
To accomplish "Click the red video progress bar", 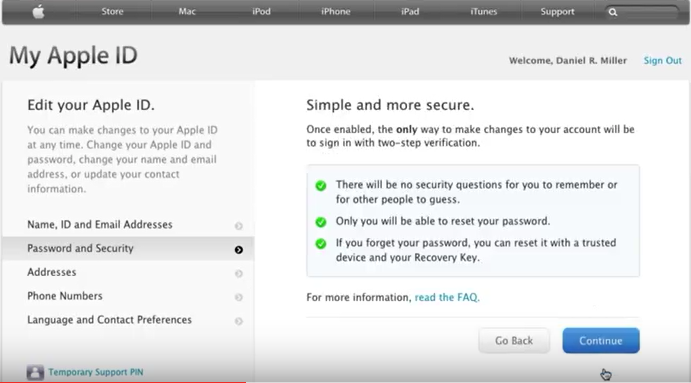I will [x=123, y=382].
